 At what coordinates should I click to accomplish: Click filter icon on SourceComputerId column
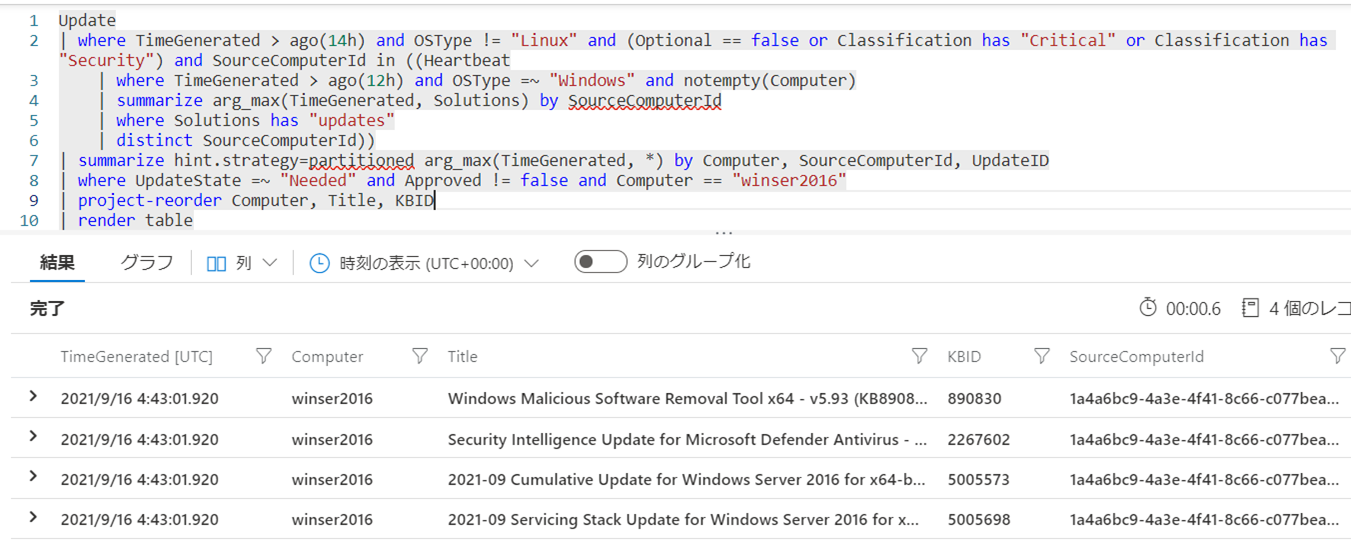[x=1338, y=356]
